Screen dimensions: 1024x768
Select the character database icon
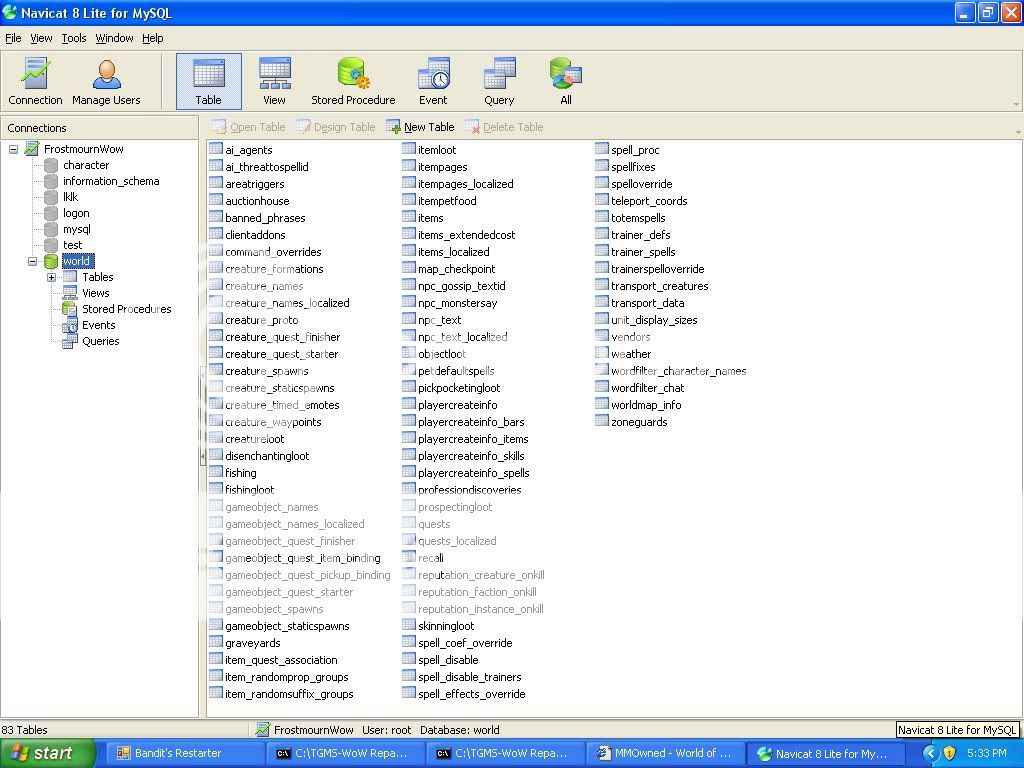[x=51, y=165]
